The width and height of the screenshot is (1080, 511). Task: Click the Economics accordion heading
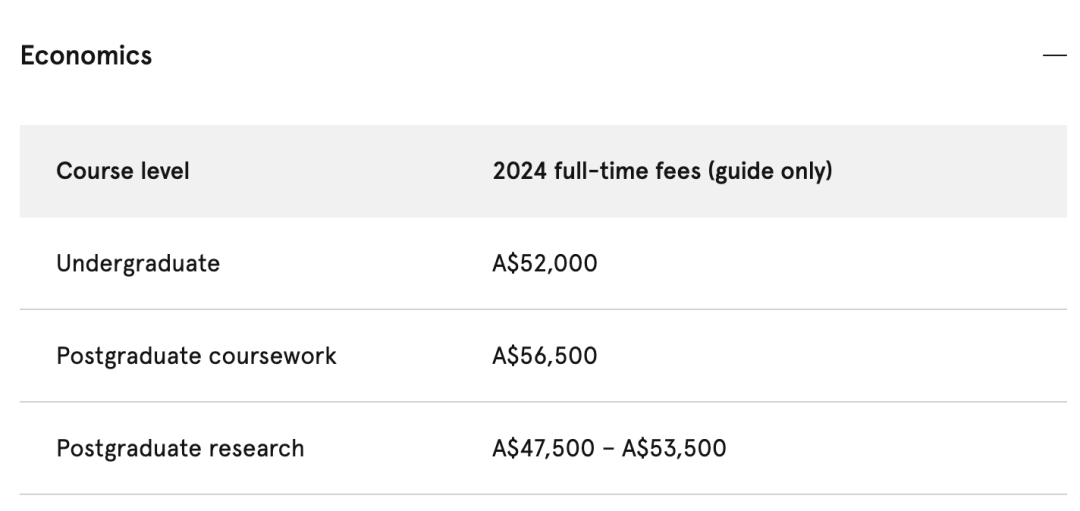[86, 55]
